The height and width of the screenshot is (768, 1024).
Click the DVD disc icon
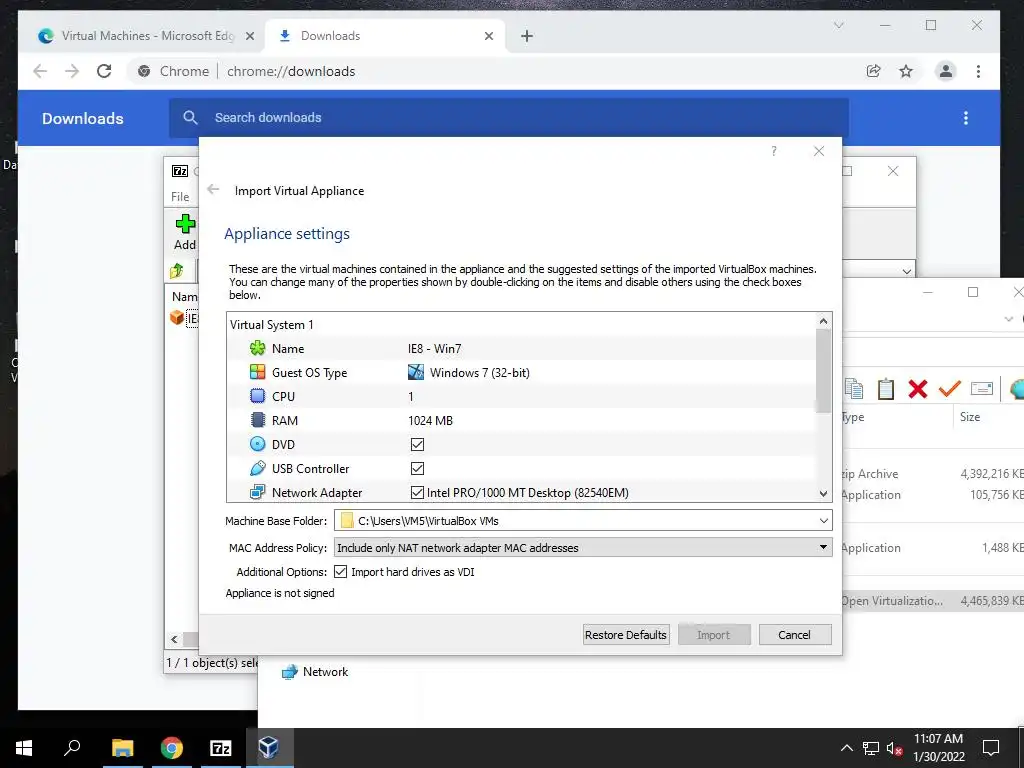tap(257, 444)
